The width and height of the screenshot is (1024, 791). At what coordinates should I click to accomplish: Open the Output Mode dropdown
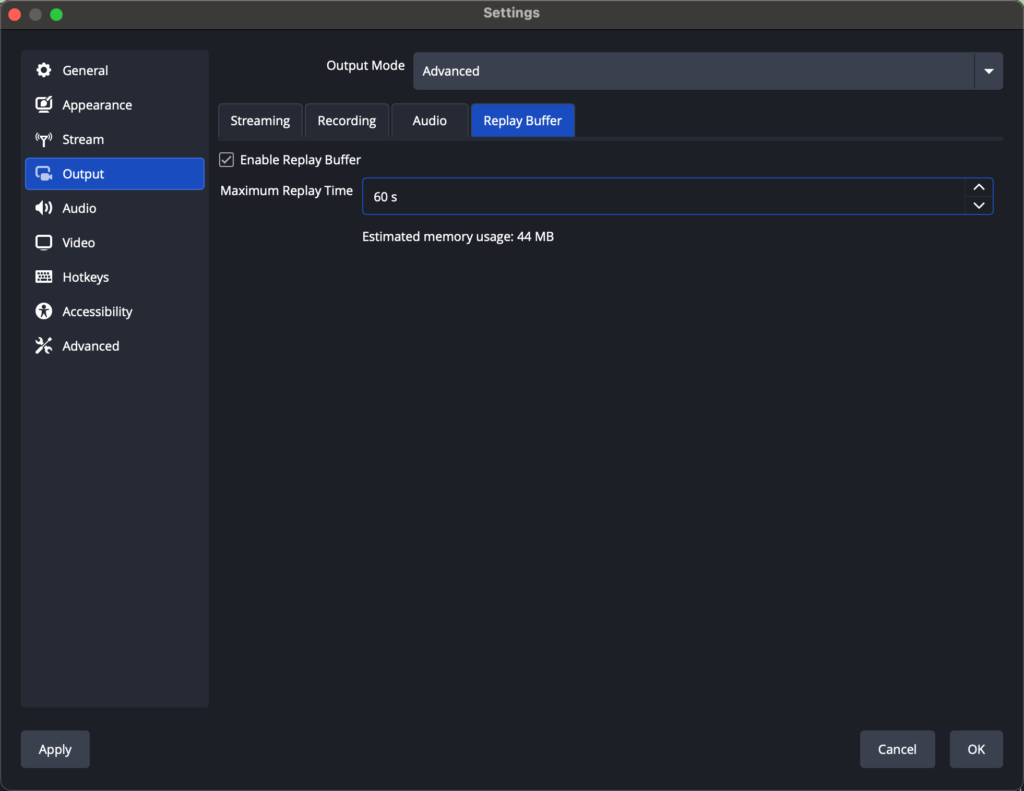[700, 71]
